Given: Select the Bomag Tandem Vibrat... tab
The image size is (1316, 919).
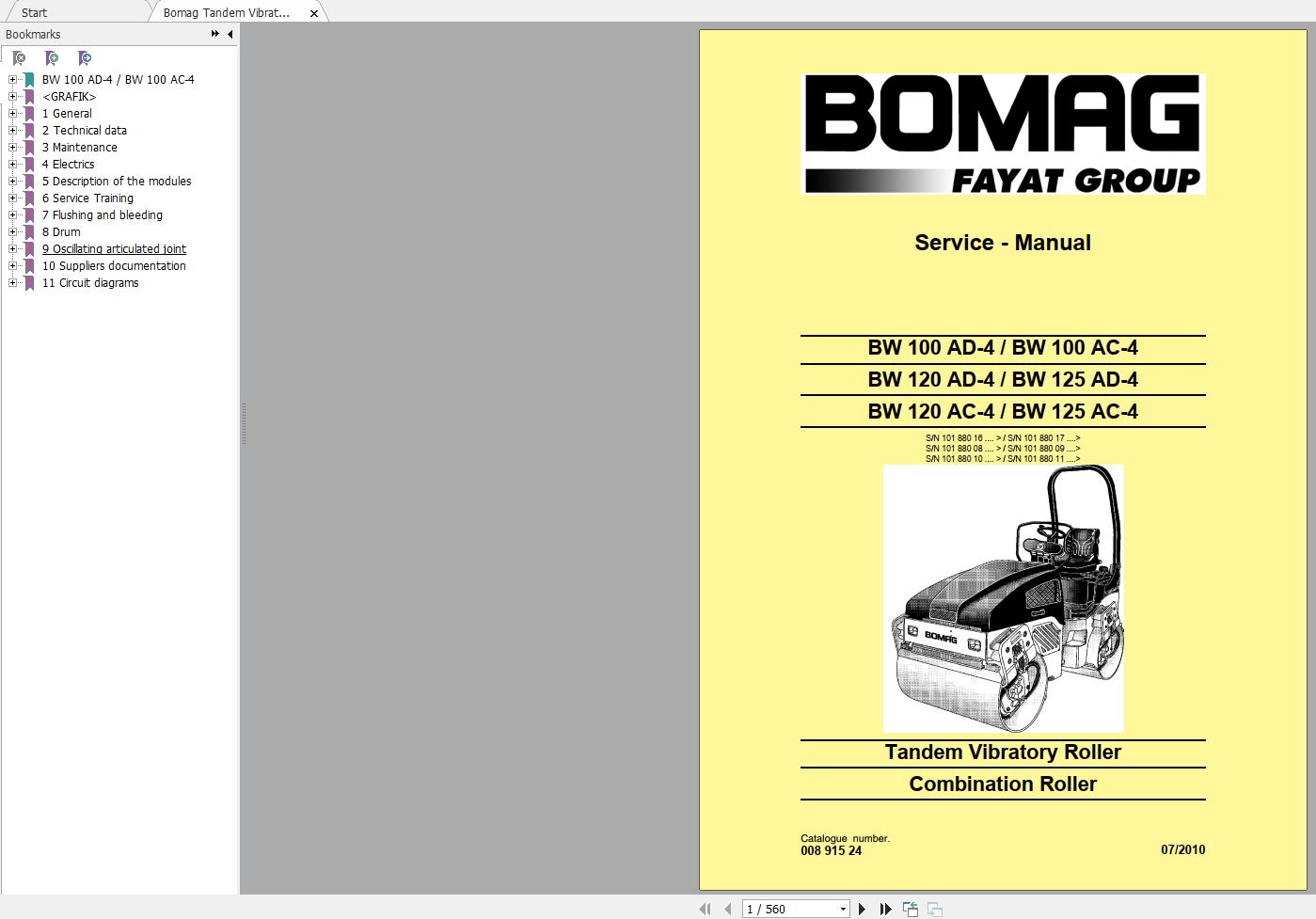Looking at the screenshot, I should click(226, 13).
